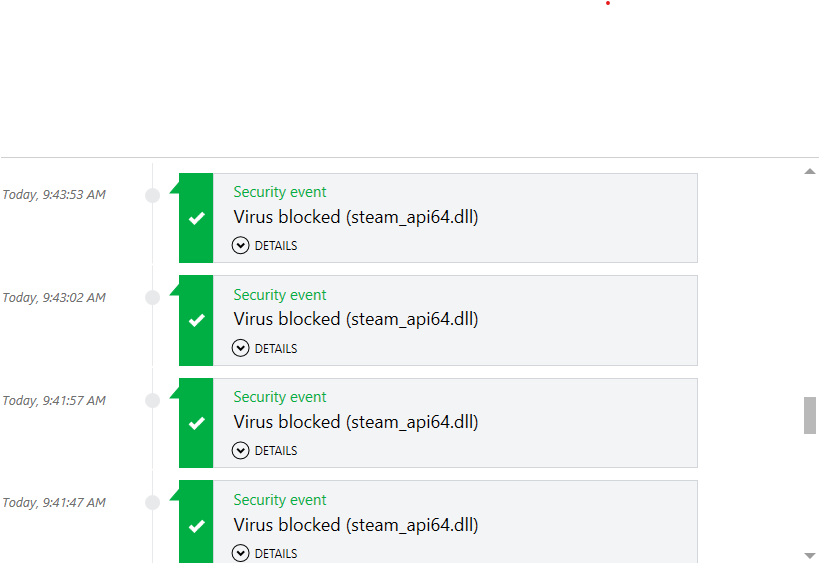Expand details chevron for 9:43:02 AM event
Screen dimensions: 819x563
click(x=240, y=348)
